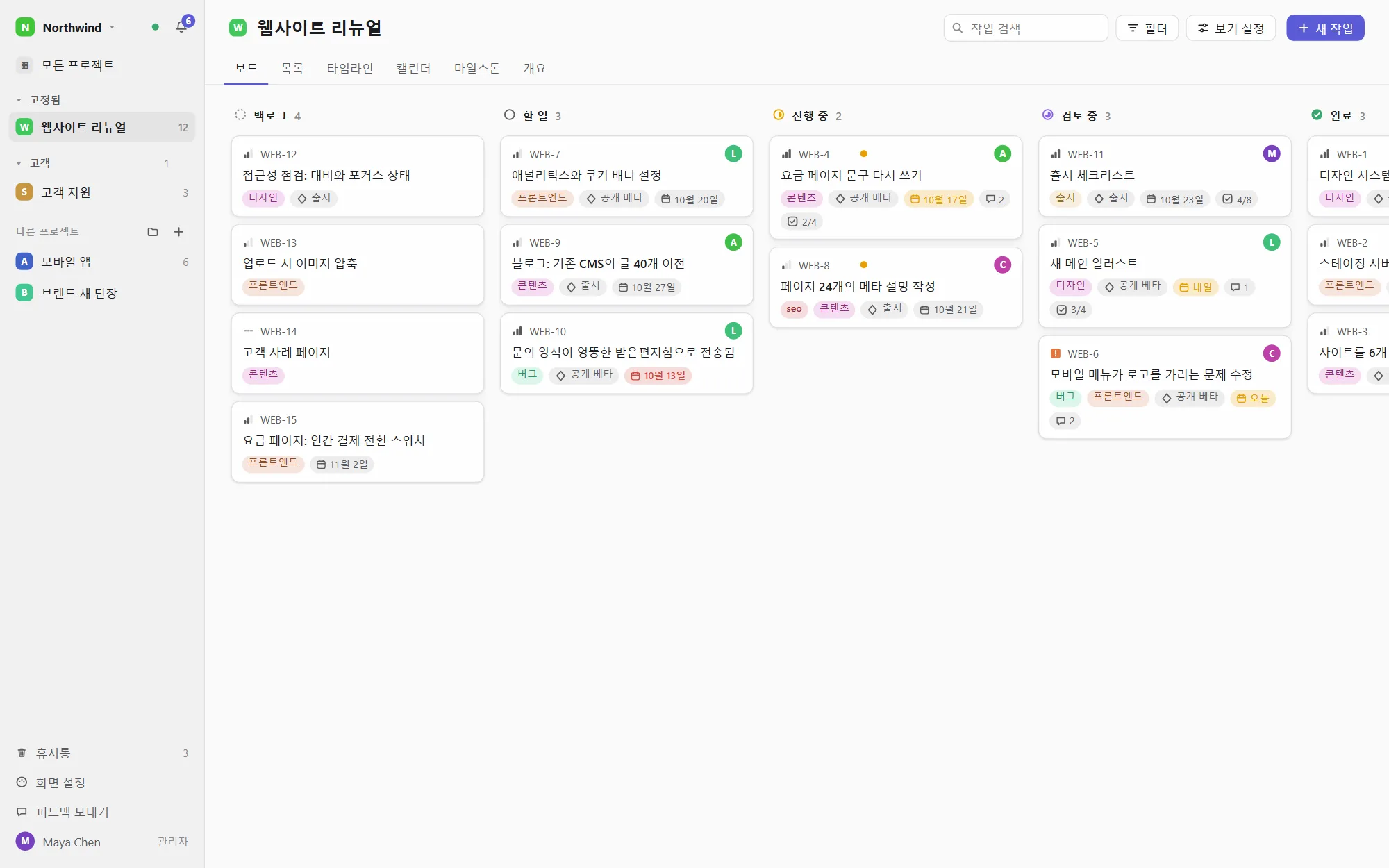
Task: Click the 버그 label on WEB-10
Action: tap(527, 375)
